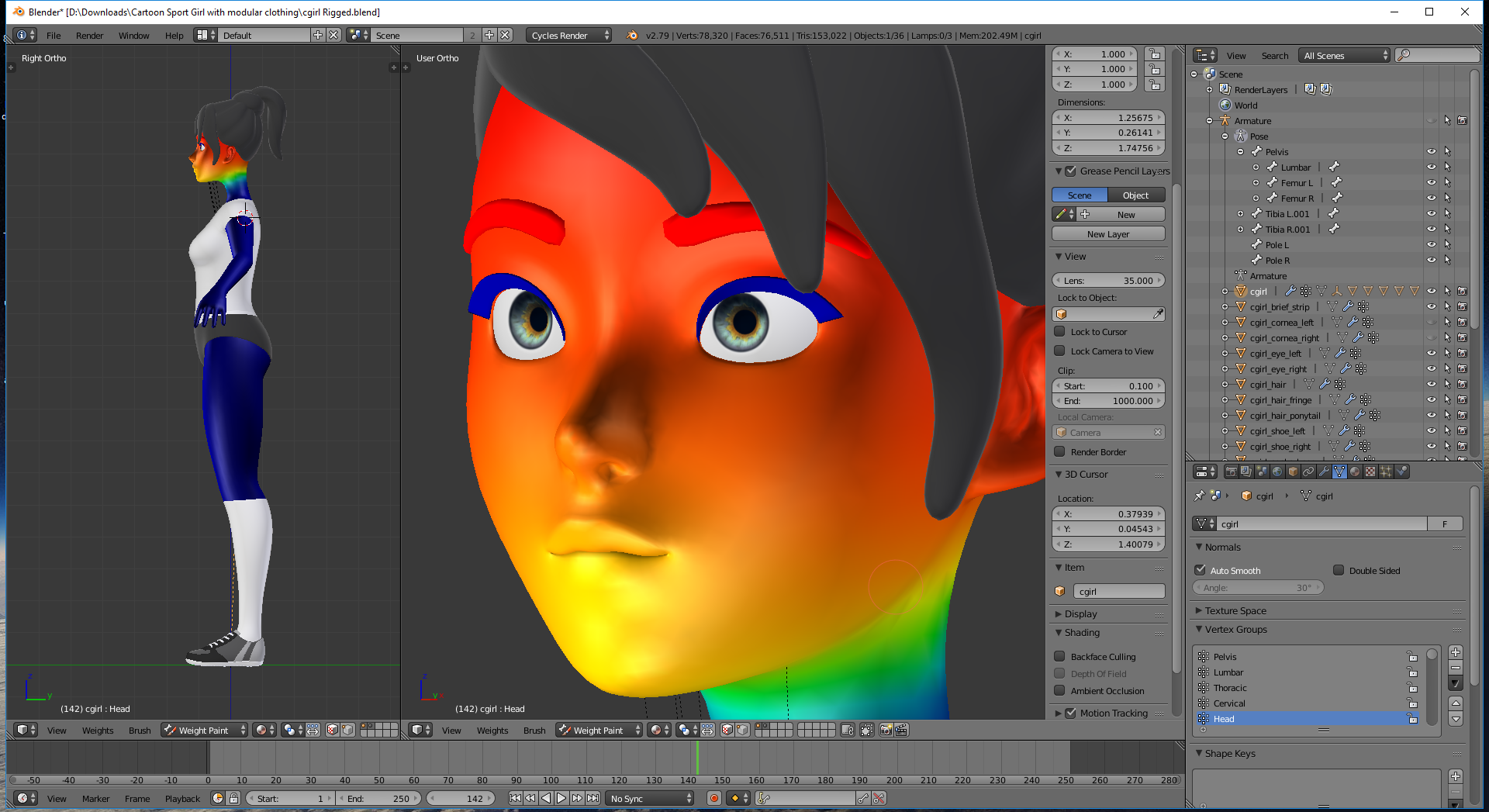The image size is (1489, 812).
Task: Collapse the Pelvis bone tree in outliner
Action: pos(1241,152)
